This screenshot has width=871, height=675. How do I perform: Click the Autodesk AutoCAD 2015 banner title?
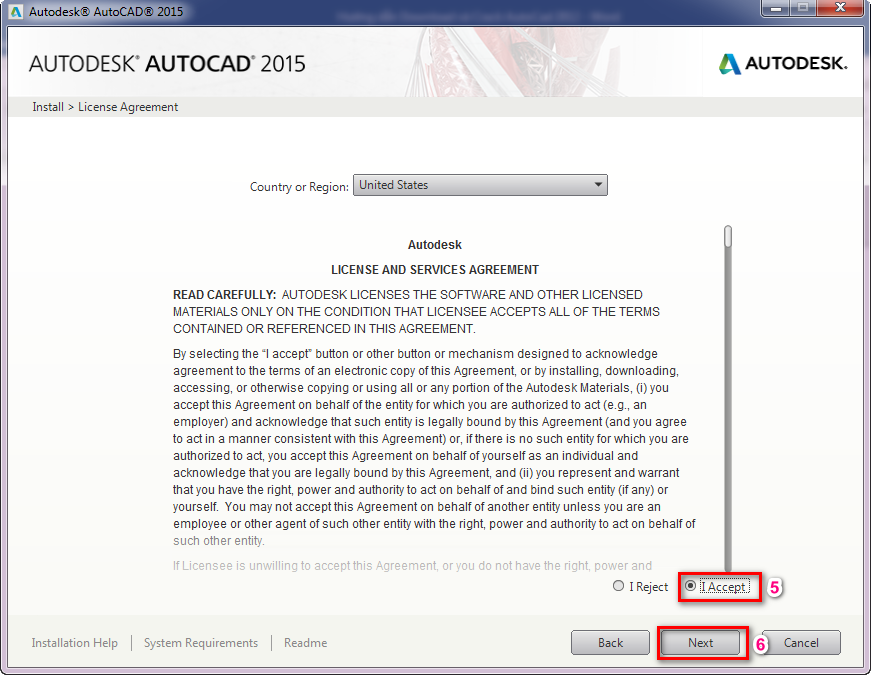[167, 64]
